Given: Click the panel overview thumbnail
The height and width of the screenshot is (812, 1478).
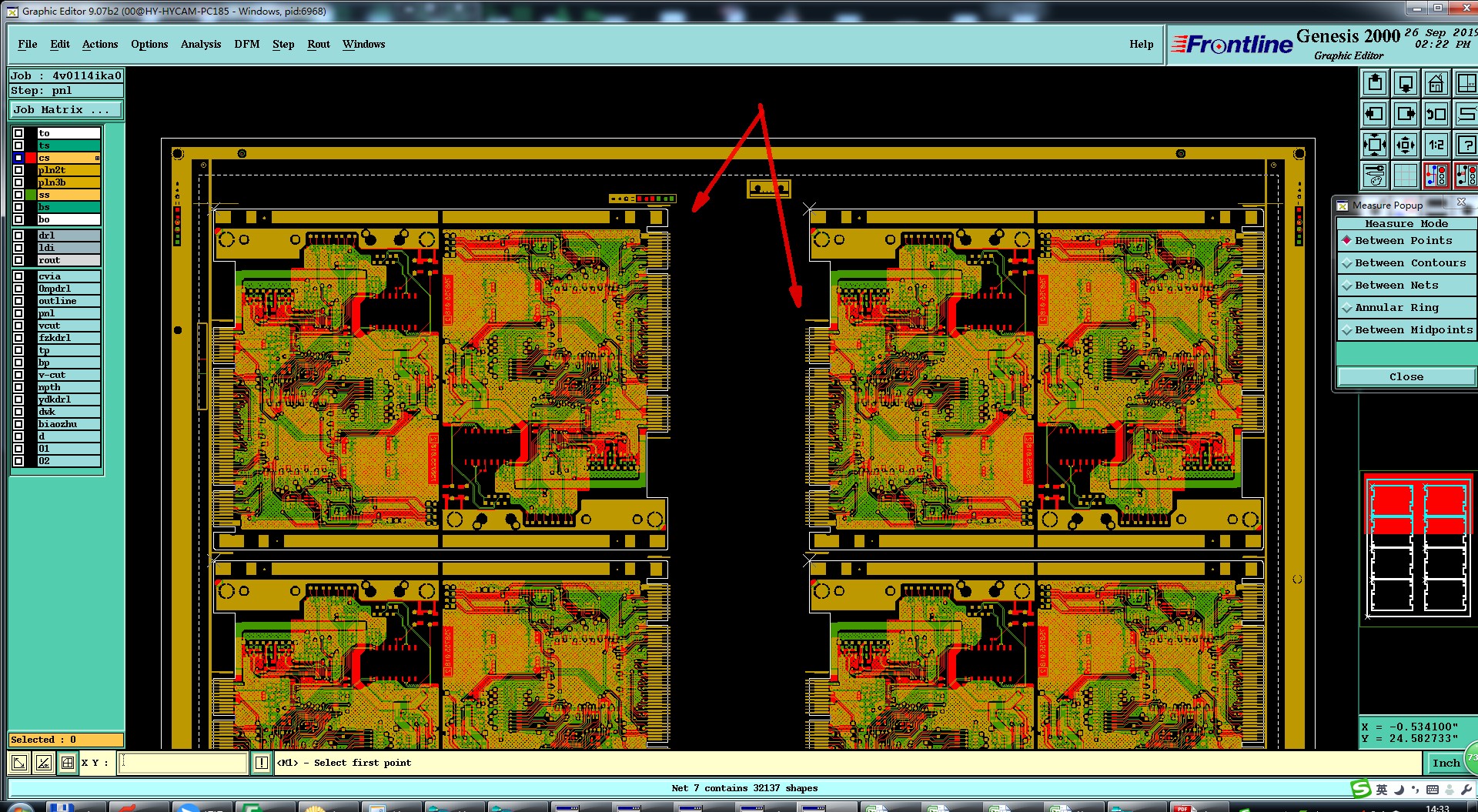Looking at the screenshot, I should click(x=1417, y=549).
